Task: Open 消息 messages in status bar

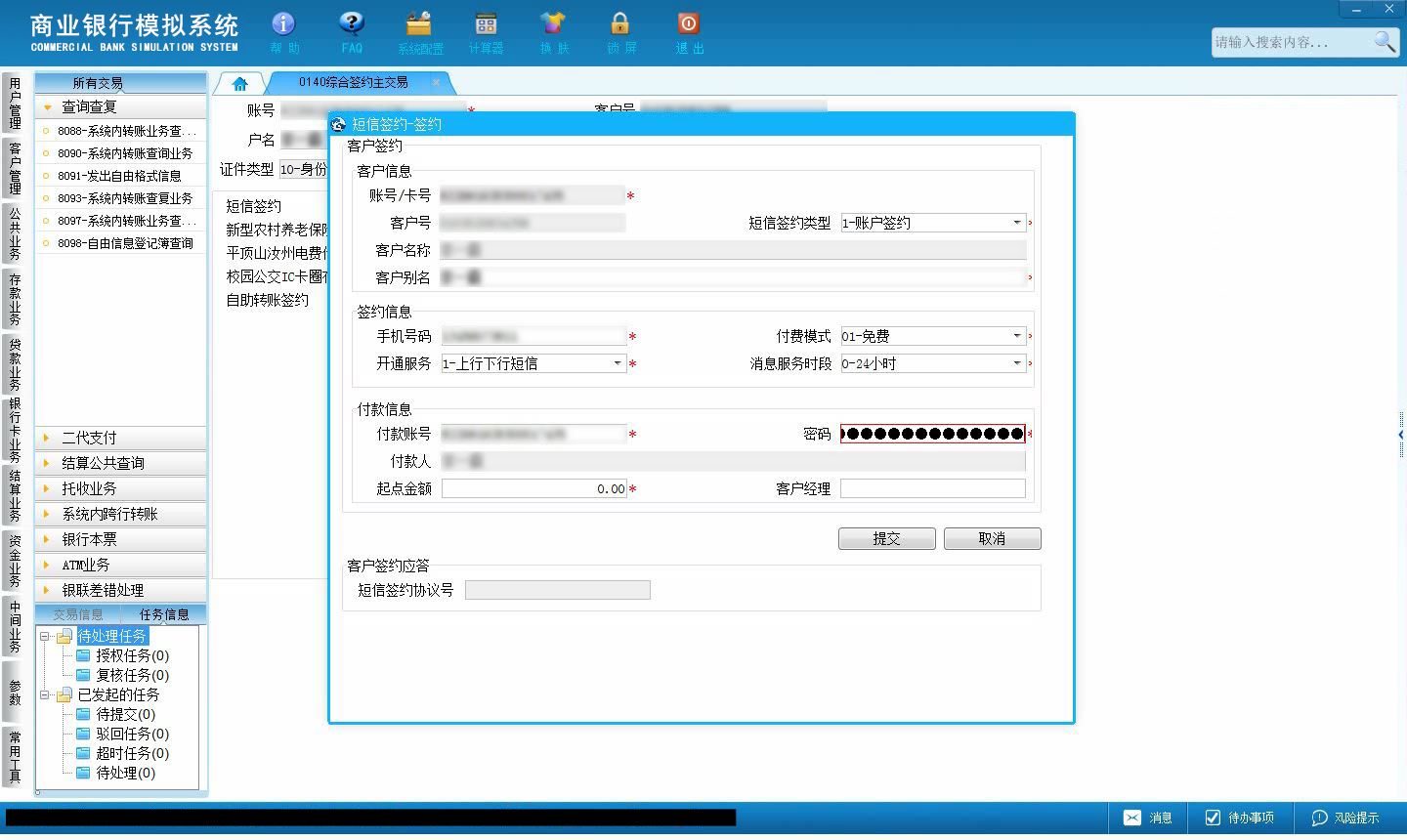Action: tap(1148, 818)
